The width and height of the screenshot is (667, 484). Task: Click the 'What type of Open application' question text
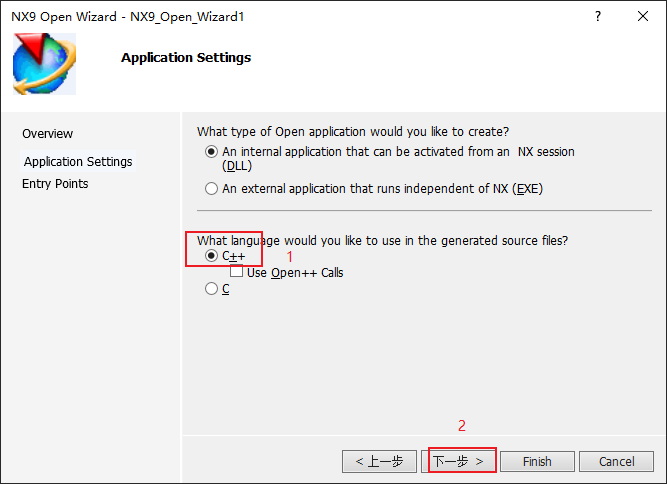pyautogui.click(x=353, y=132)
